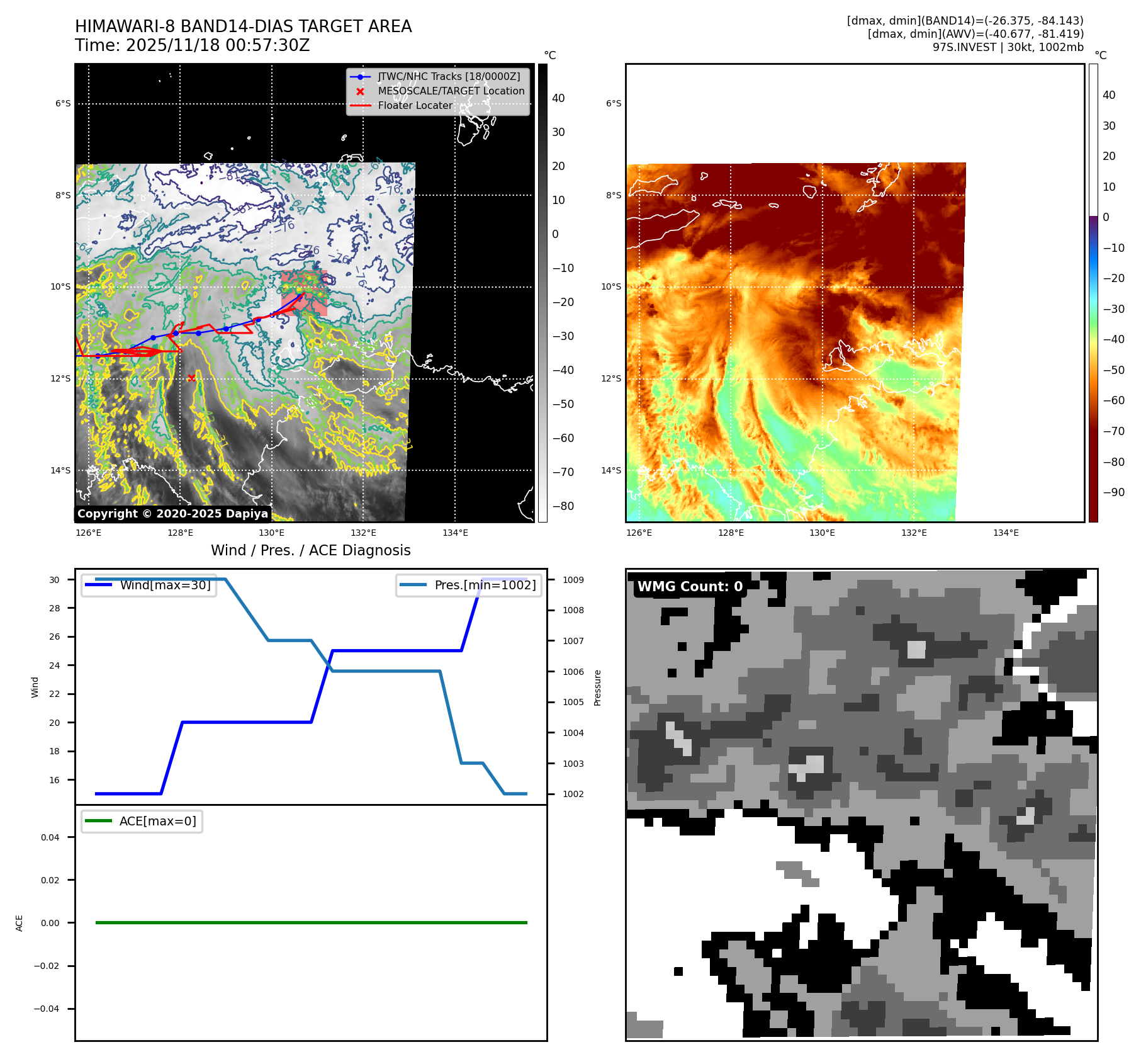The height and width of the screenshot is (1064, 1141).
Task: Click the WMG Count: 0 label
Action: 690,586
